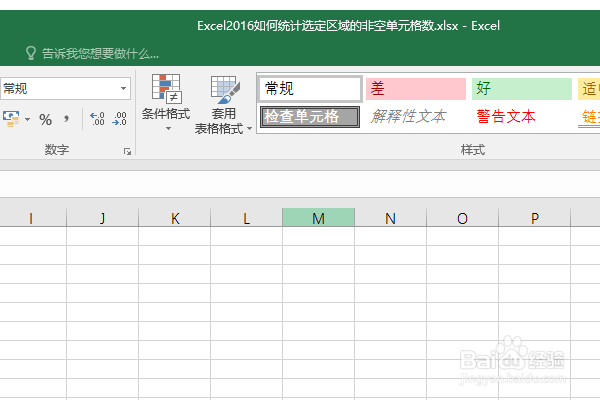Viewport: 600px width, 400px height.
Task: Select column P header
Action: 534,217
